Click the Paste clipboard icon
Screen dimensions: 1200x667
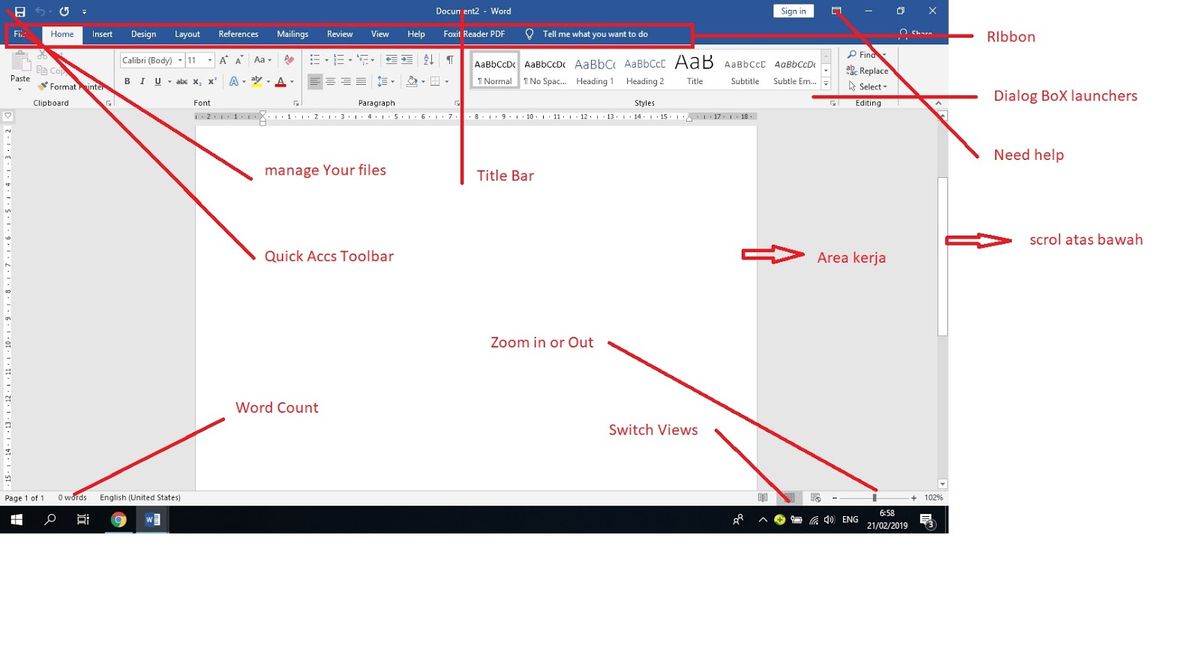20,62
